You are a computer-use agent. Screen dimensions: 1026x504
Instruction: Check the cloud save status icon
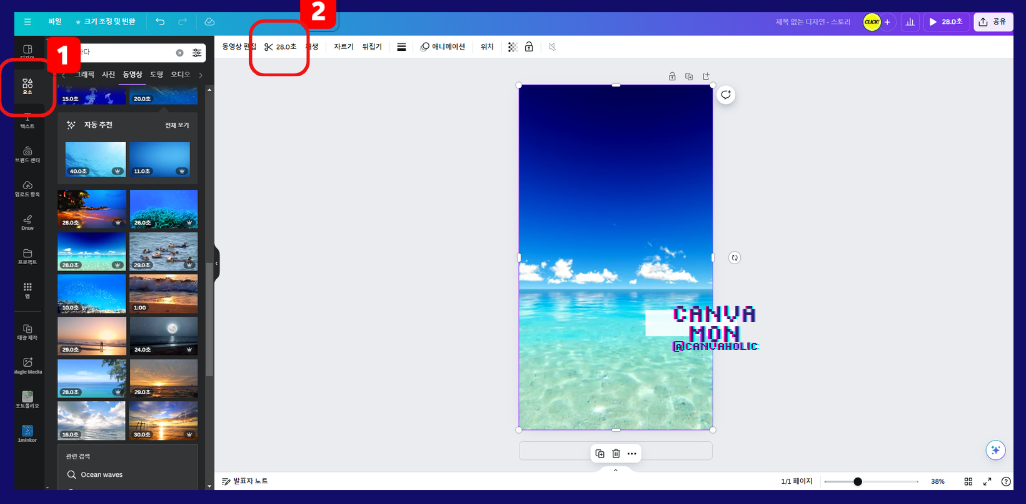[x=209, y=22]
